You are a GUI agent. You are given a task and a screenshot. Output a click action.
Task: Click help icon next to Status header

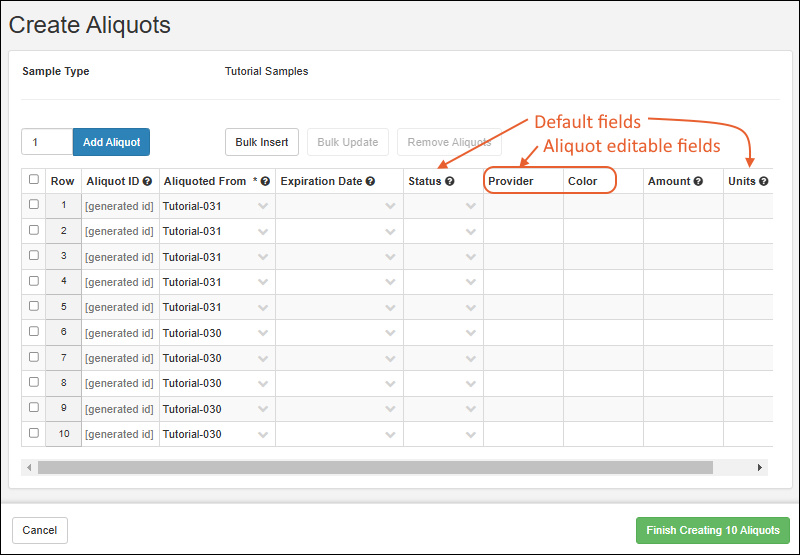pos(450,182)
